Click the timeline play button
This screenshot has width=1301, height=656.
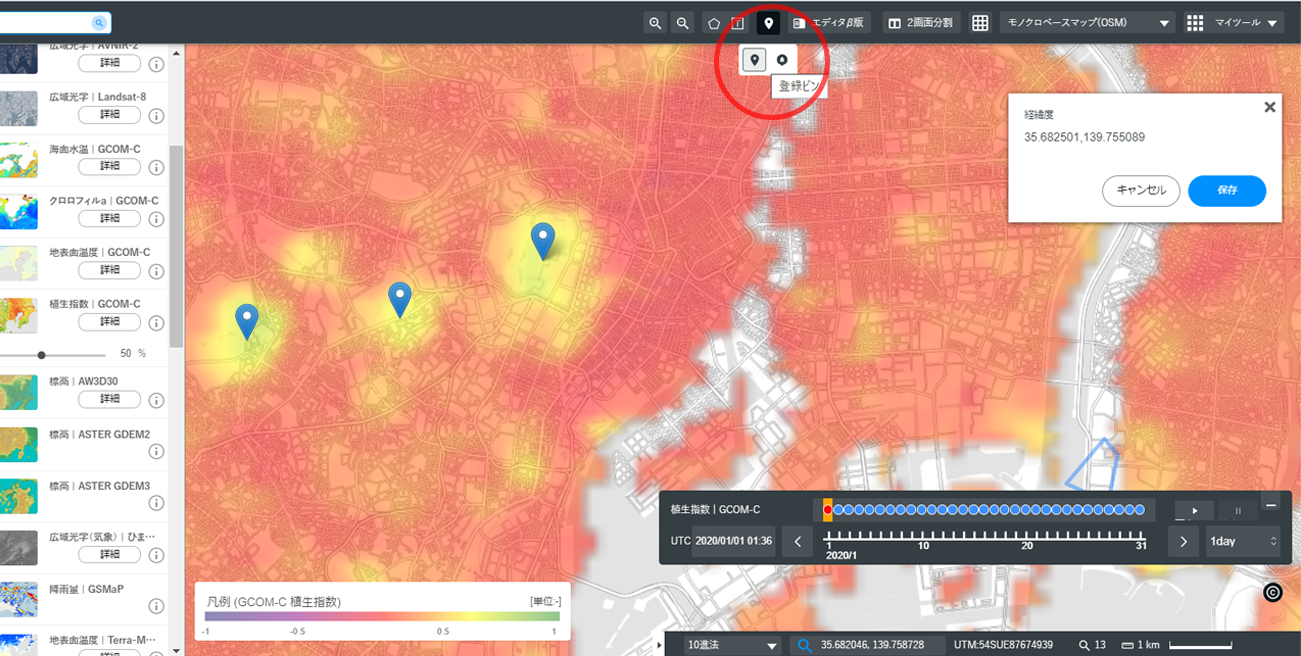coord(1194,510)
